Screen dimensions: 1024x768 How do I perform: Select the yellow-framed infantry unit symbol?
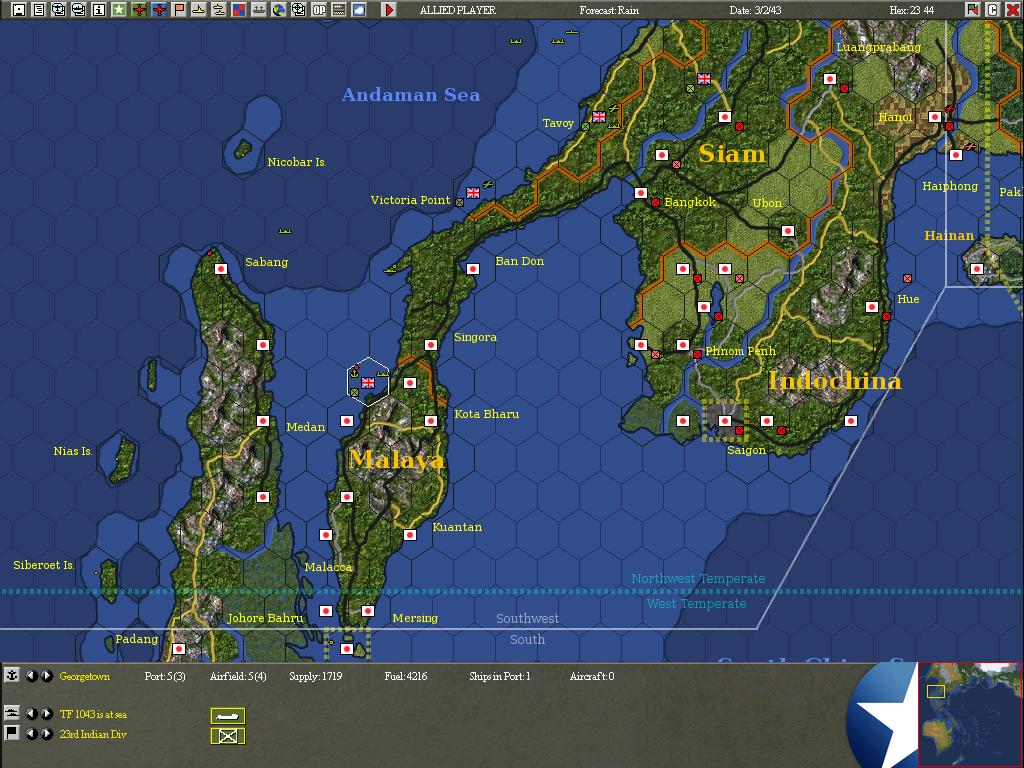[228, 736]
